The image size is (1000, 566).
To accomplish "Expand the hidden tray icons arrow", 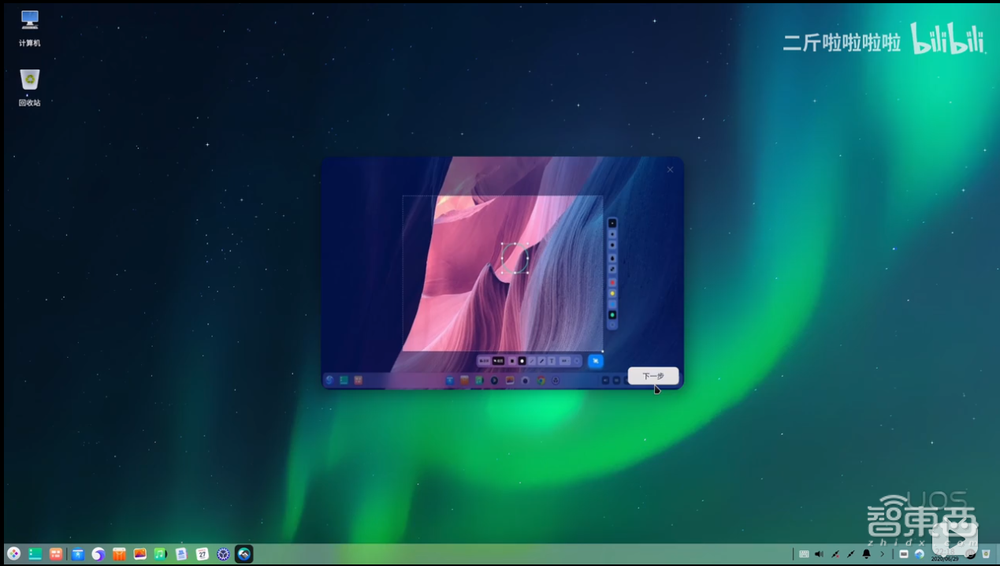I will [x=881, y=553].
